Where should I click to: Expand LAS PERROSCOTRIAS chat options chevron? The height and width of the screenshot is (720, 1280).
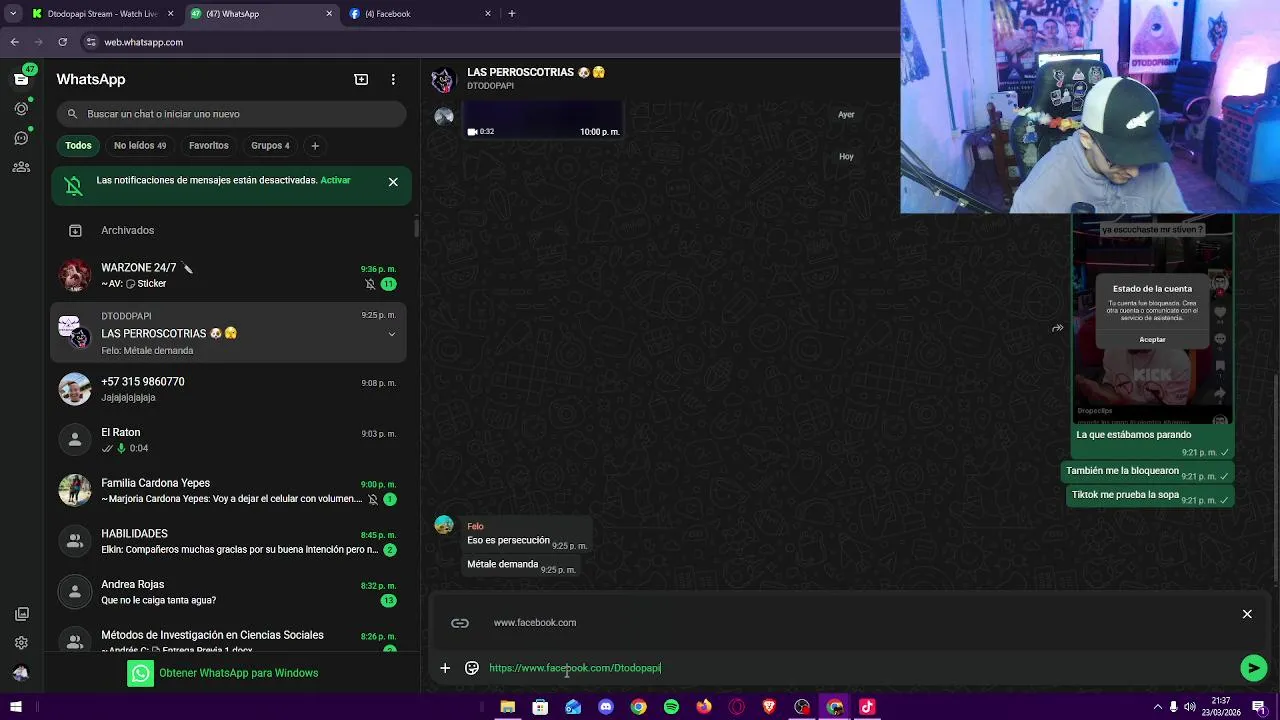click(x=391, y=334)
